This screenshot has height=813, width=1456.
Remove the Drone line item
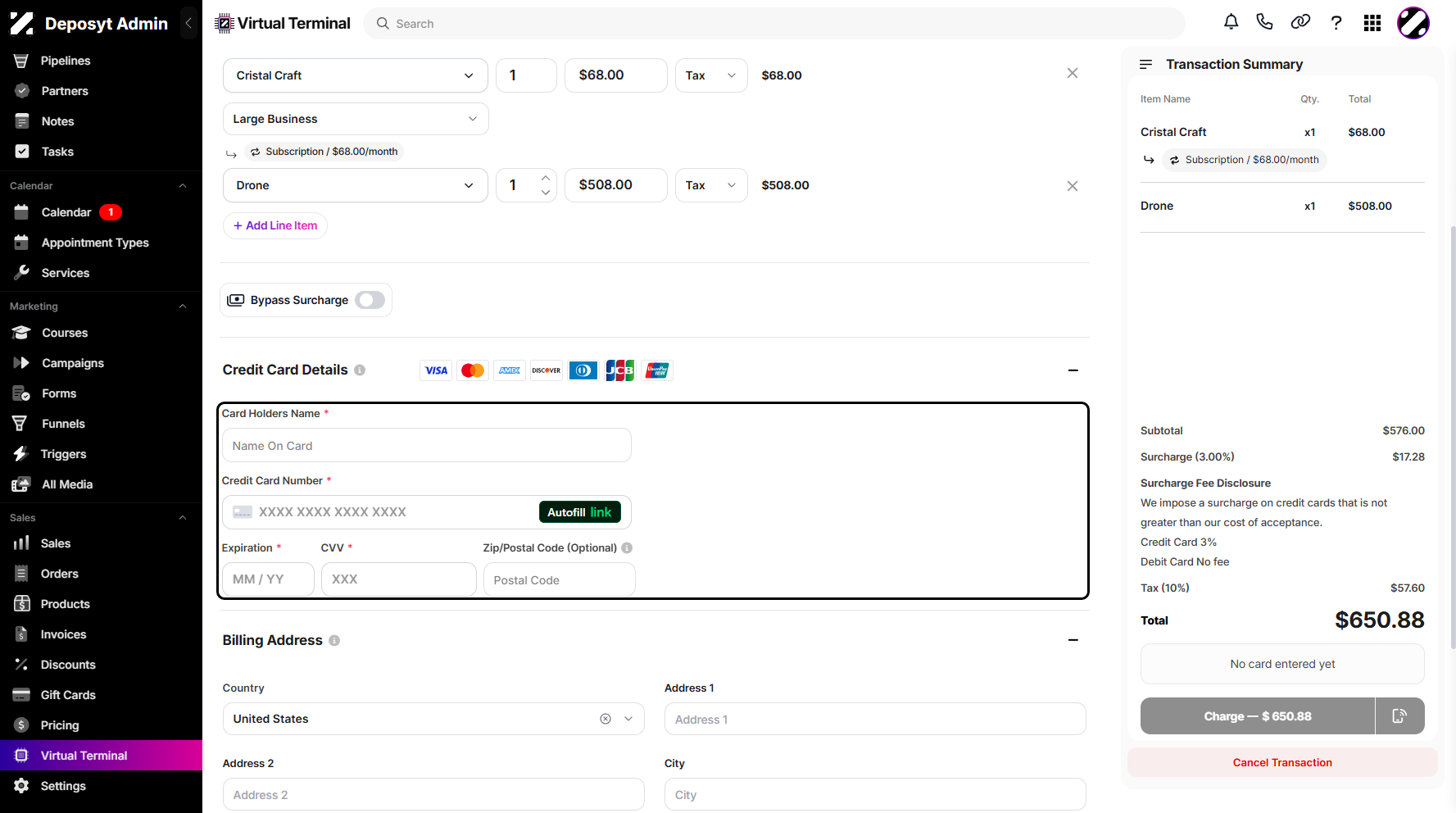(1073, 186)
